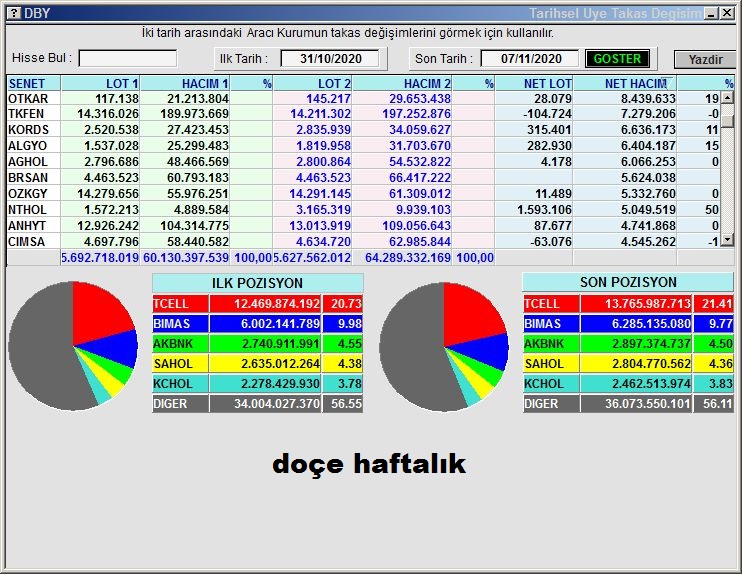Focus the Hisse Bul search field

pos(128,59)
